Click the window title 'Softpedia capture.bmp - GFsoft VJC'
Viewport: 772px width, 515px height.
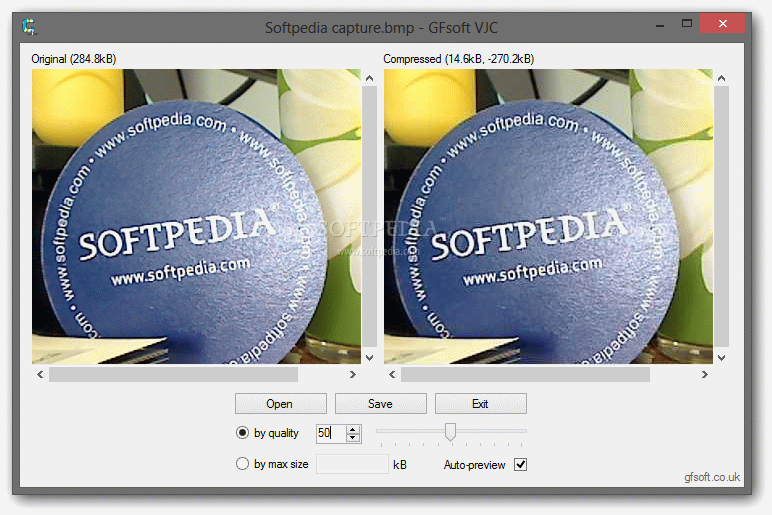click(382, 28)
